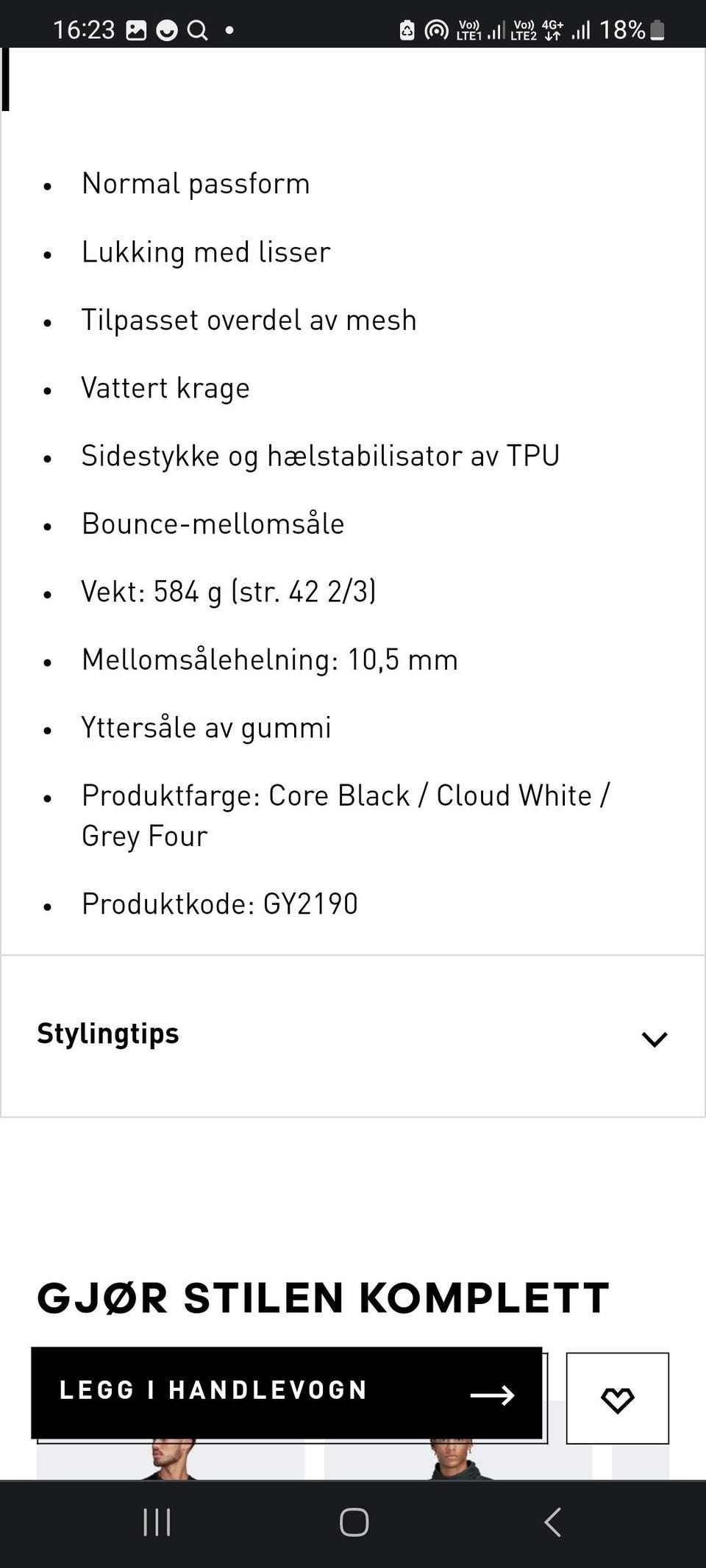The image size is (706, 1568).
Task: Tap the GJØR STILEN KOMPLETT heading
Action: point(324,1297)
